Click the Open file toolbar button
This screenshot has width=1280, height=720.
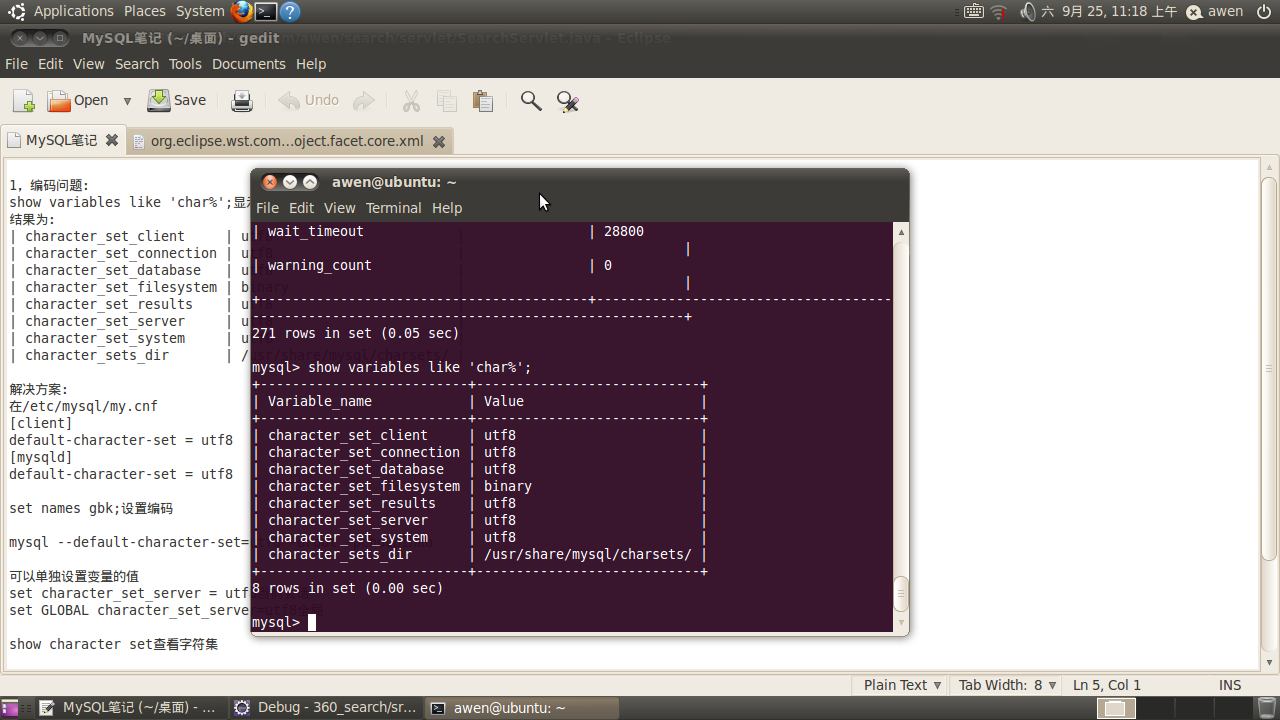78,101
